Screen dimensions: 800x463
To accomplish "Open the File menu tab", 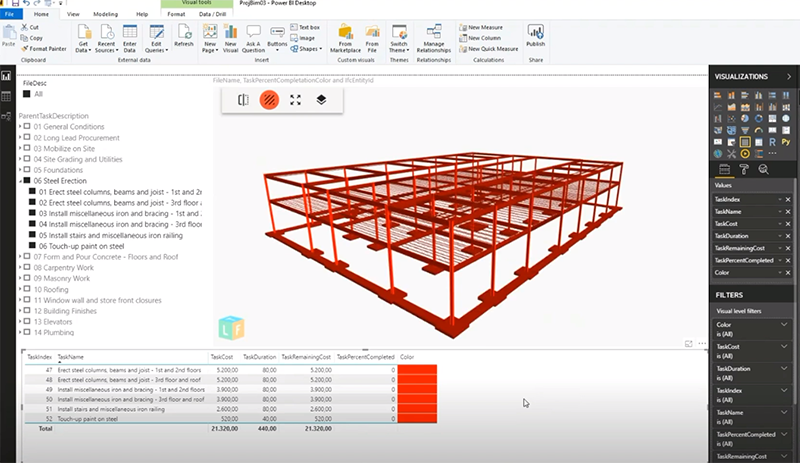I will [x=9, y=15].
